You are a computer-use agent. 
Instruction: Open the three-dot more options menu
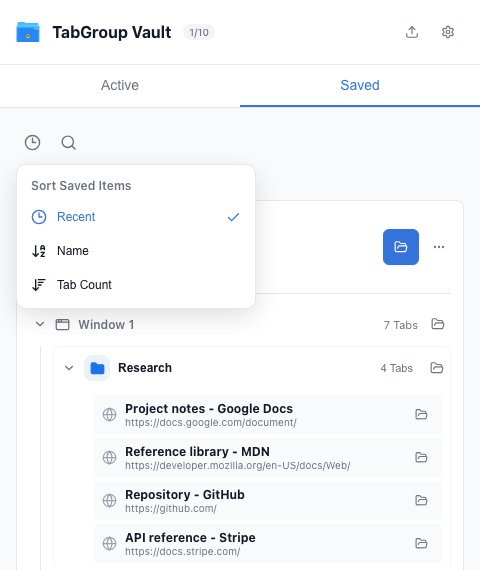(439, 247)
